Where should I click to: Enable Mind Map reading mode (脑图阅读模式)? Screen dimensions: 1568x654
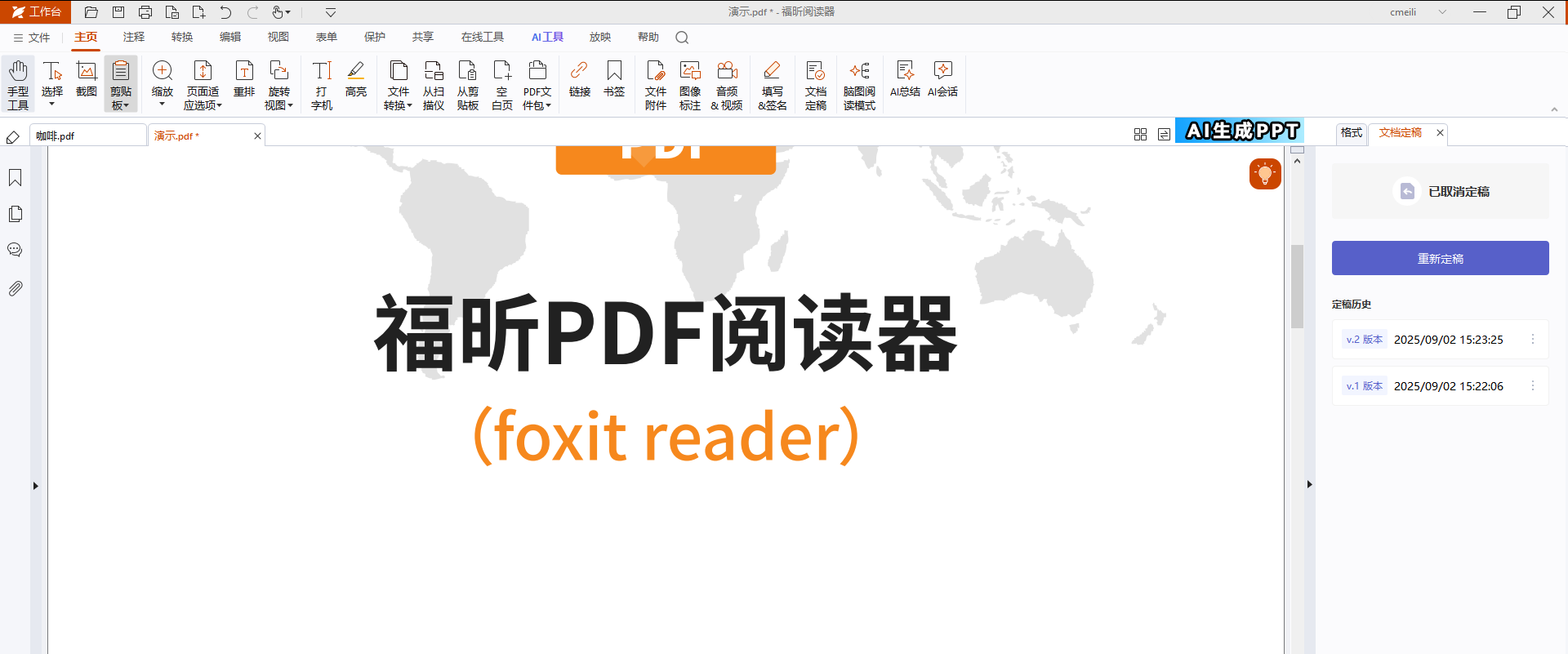(x=859, y=84)
